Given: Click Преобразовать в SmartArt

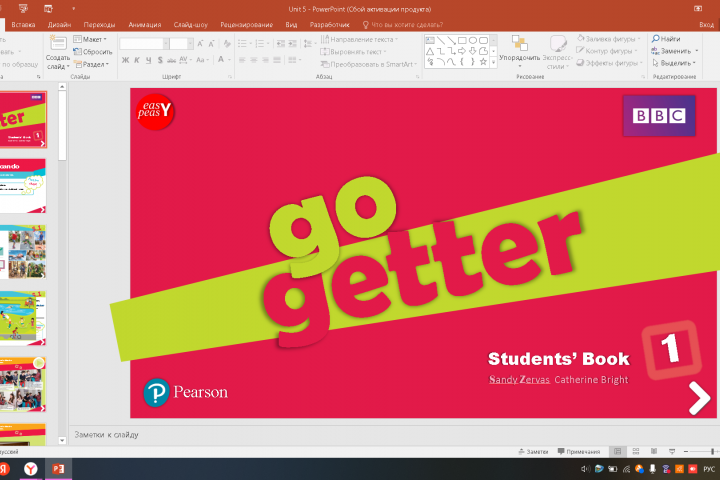Looking at the screenshot, I should click(369, 64).
